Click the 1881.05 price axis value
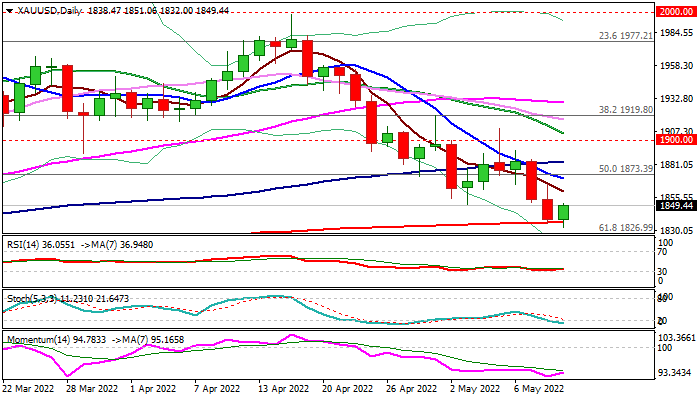The image size is (700, 400). click(677, 165)
